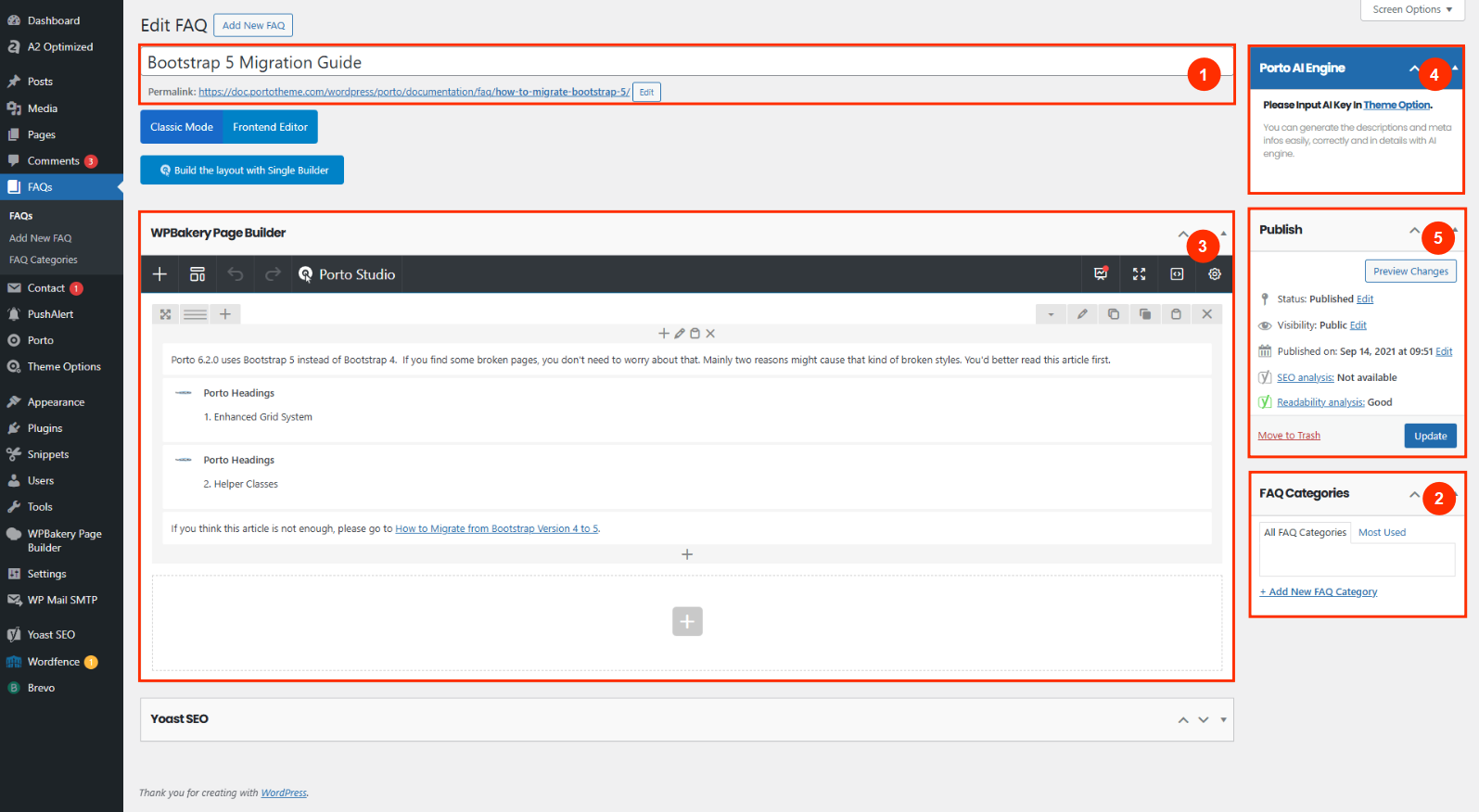Click the WPBakery SEO insights monitor icon

pyautogui.click(x=1101, y=273)
